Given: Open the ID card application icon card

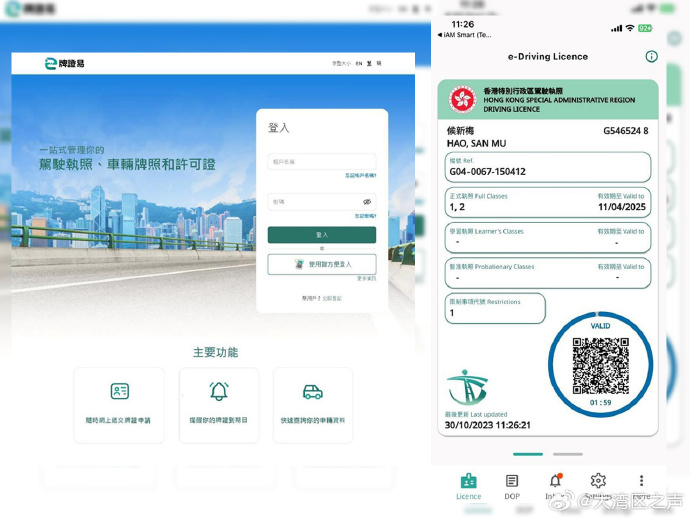Looking at the screenshot, I should (119, 405).
